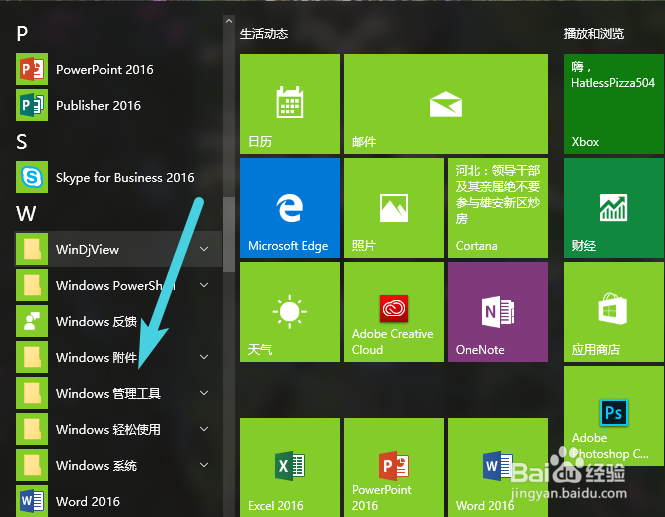Screen dimensions: 665x517
Task: Click the letter S group header
Action: (x=22, y=141)
